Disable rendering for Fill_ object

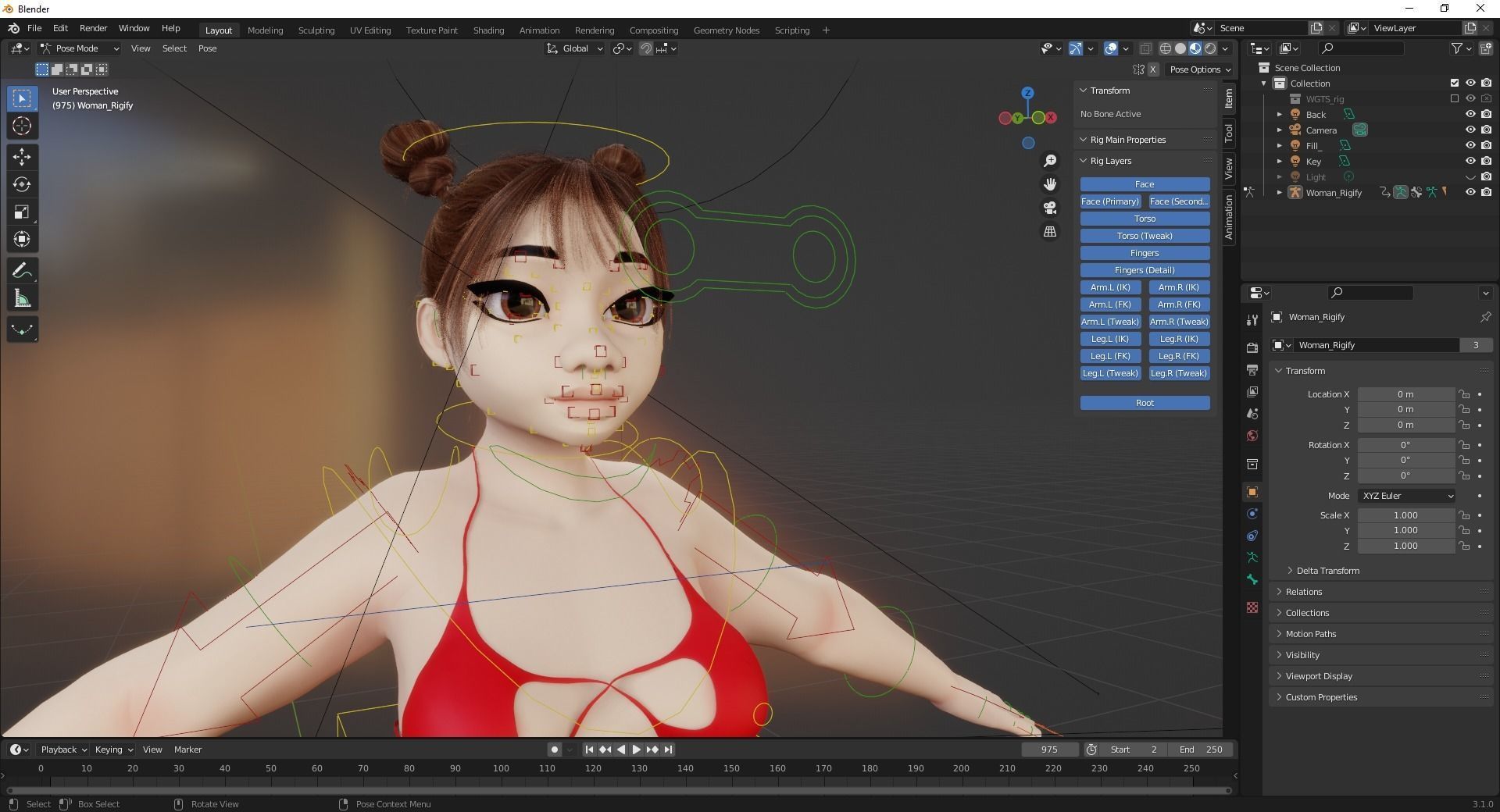coord(1486,146)
